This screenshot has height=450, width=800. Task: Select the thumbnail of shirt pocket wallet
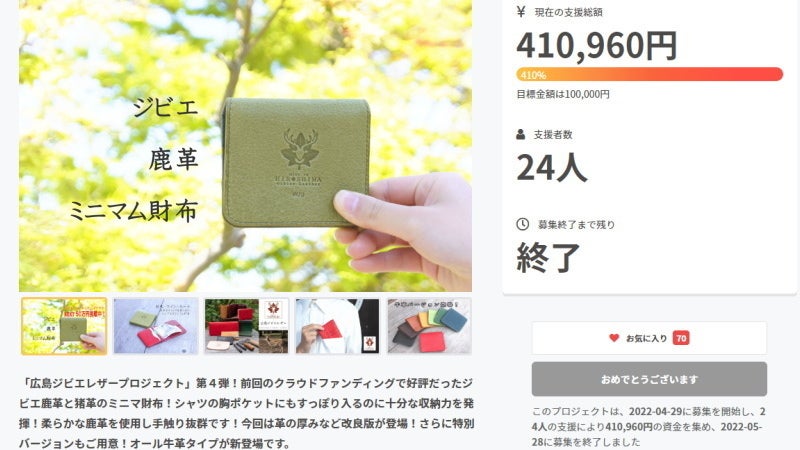(337, 326)
